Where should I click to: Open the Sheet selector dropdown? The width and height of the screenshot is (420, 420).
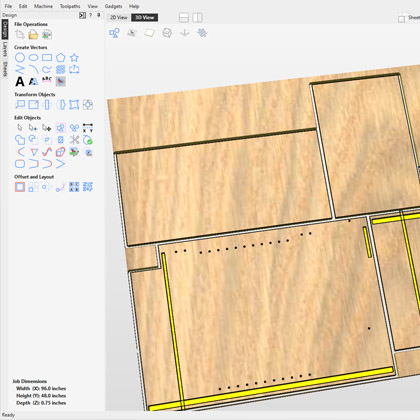click(x=409, y=18)
